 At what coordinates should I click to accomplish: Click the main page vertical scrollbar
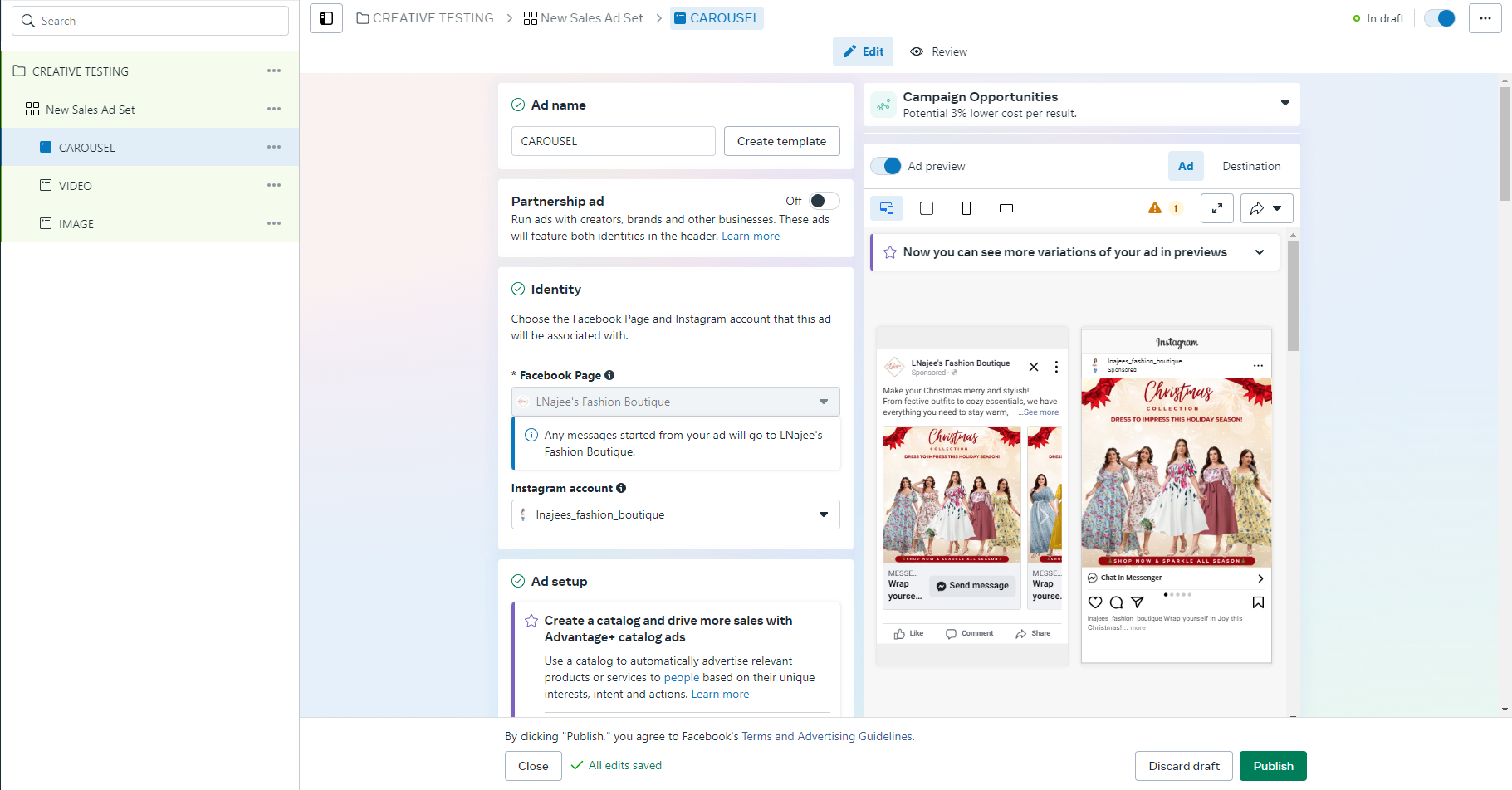tap(1505, 144)
